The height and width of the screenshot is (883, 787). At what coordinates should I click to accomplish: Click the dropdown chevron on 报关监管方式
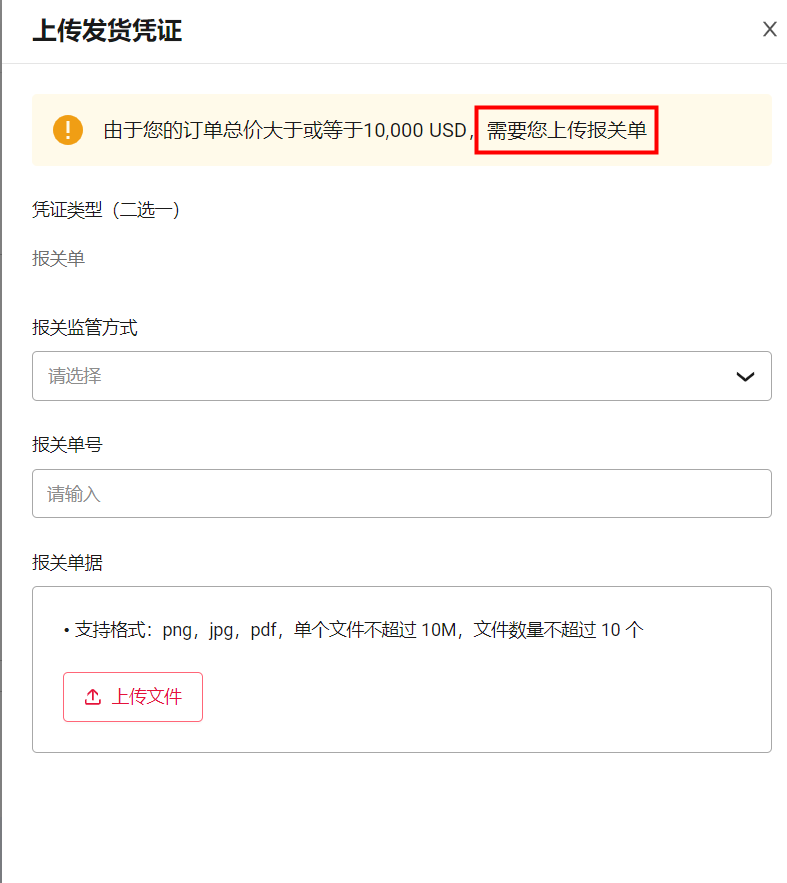pyautogui.click(x=745, y=376)
